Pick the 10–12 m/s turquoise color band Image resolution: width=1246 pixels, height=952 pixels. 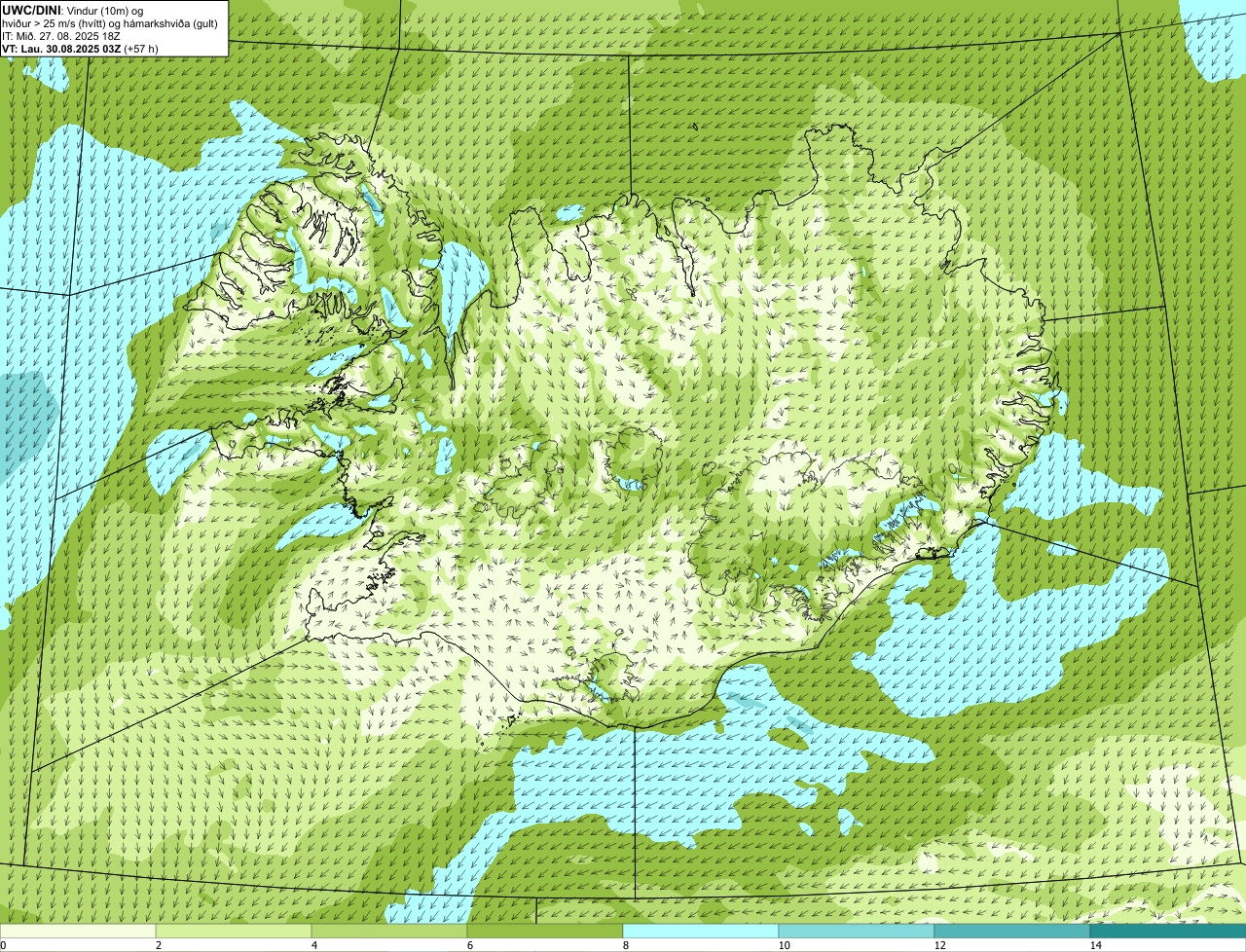[x=857, y=932]
